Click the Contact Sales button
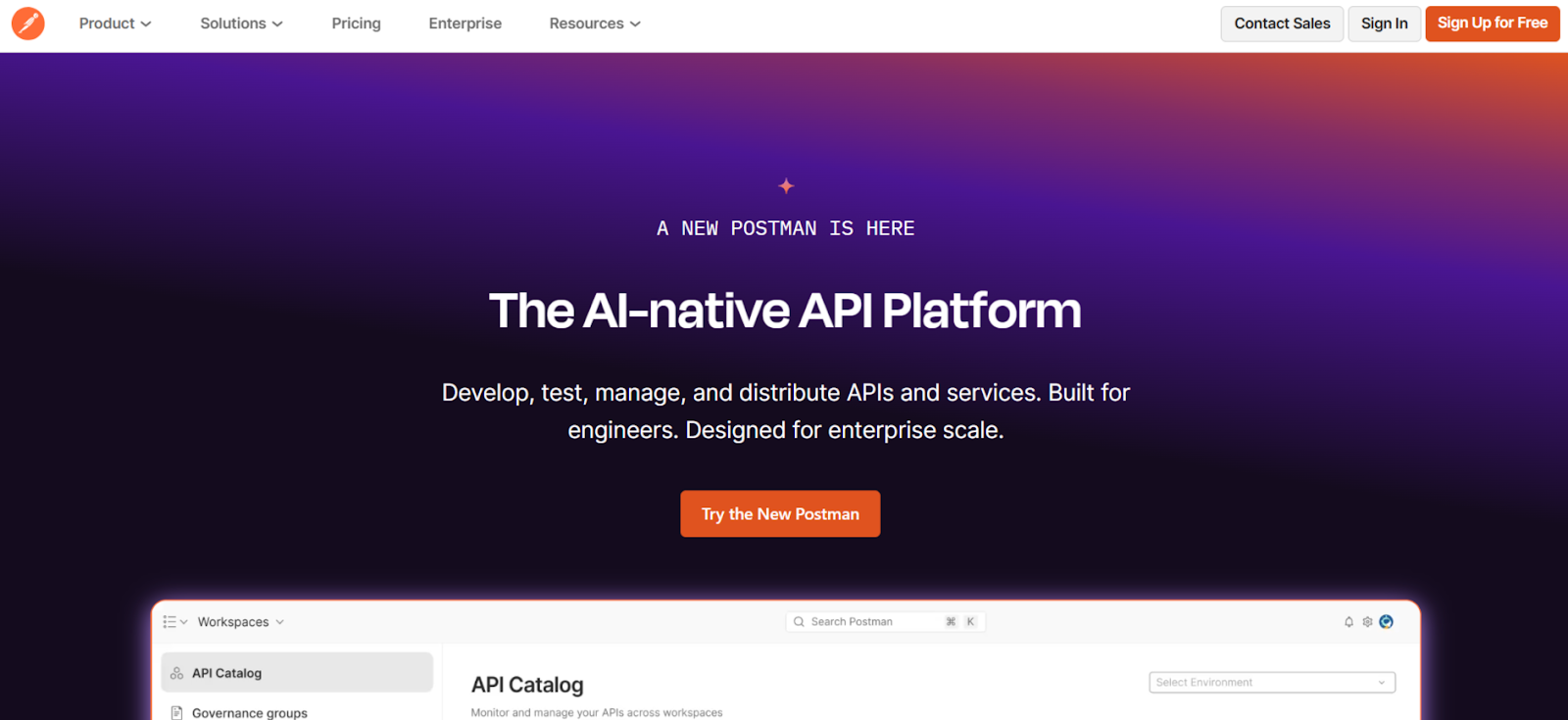Screen dimensions: 1568x720 coord(1282,24)
